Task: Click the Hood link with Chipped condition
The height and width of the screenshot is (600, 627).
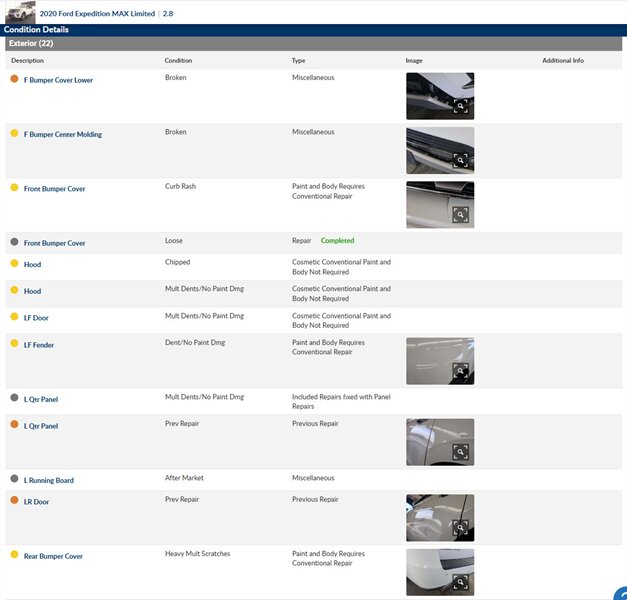Action: pos(32,265)
